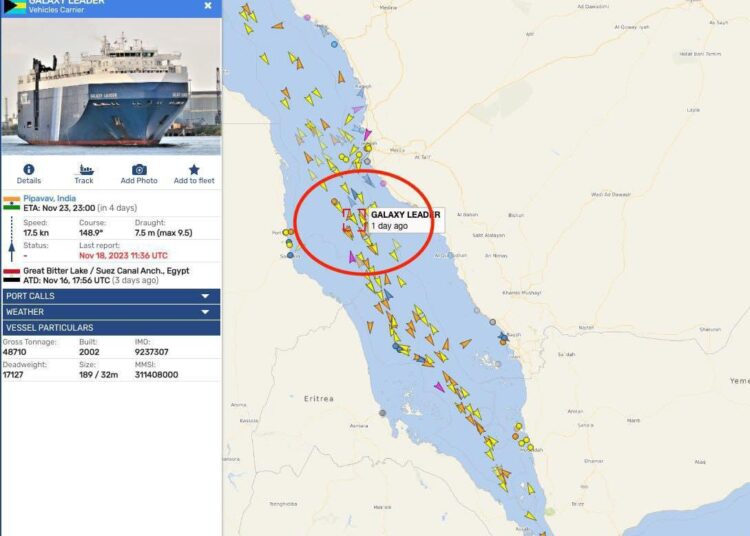Click the Galaxy Leader ship photo
This screenshot has height=536, width=750.
point(111,86)
